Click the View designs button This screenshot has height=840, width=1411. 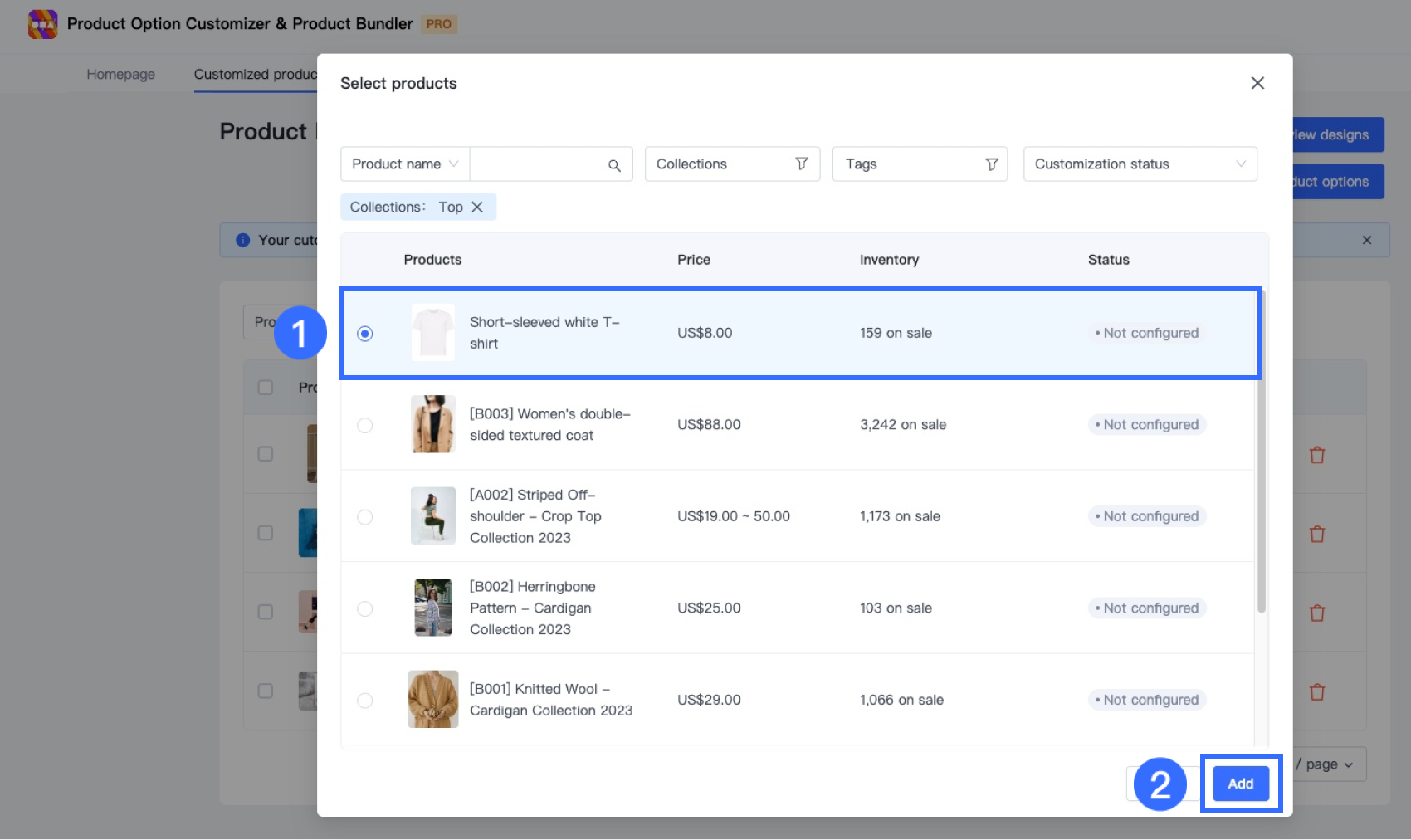pyautogui.click(x=1337, y=134)
